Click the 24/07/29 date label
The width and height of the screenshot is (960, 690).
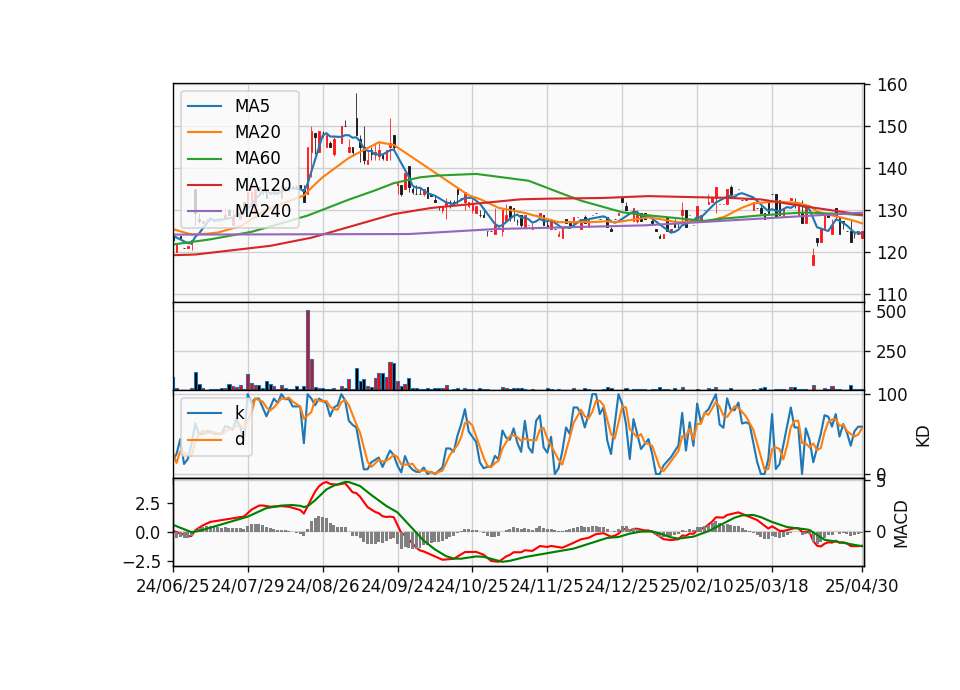[248, 586]
